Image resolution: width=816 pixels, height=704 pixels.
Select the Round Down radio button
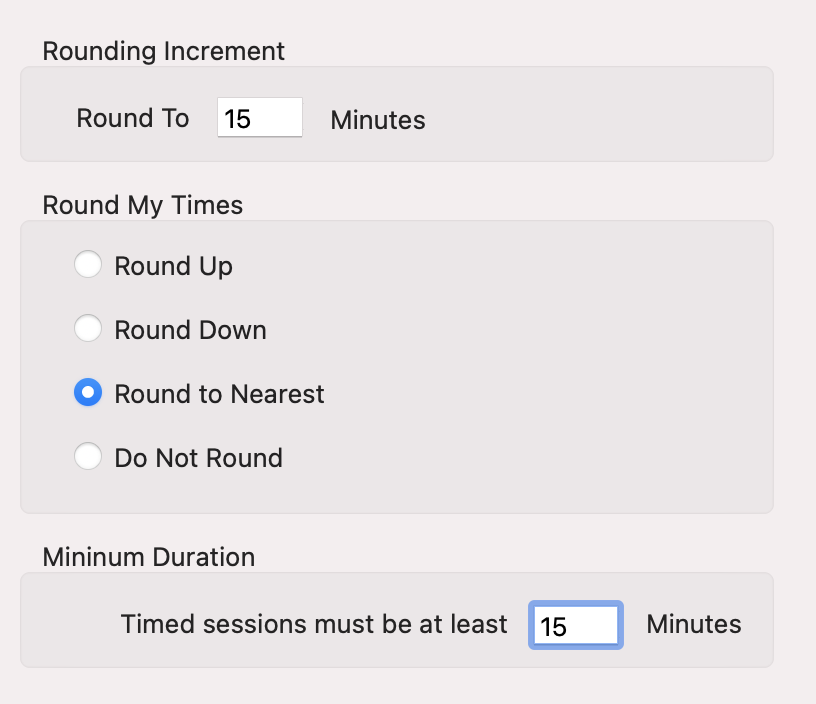point(88,329)
